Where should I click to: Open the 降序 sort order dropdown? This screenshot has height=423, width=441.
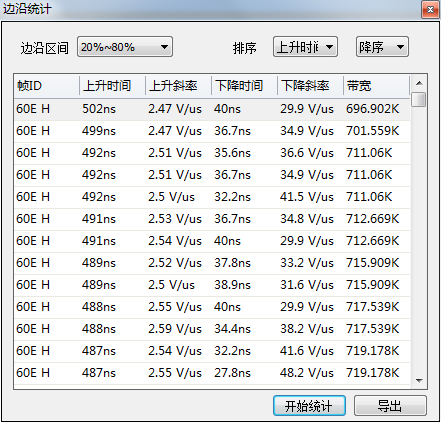point(382,47)
